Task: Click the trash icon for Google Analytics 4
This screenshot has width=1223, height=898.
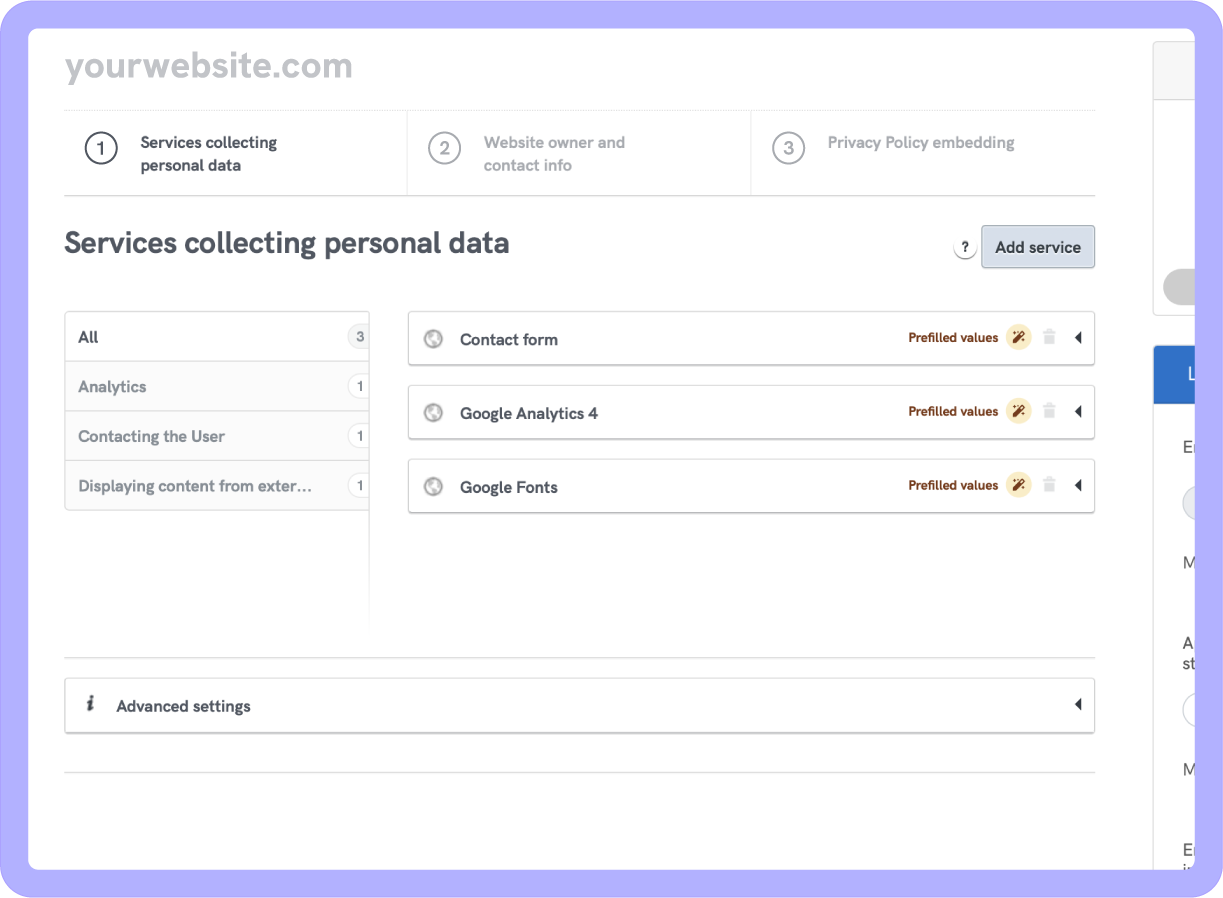Action: tap(1049, 411)
